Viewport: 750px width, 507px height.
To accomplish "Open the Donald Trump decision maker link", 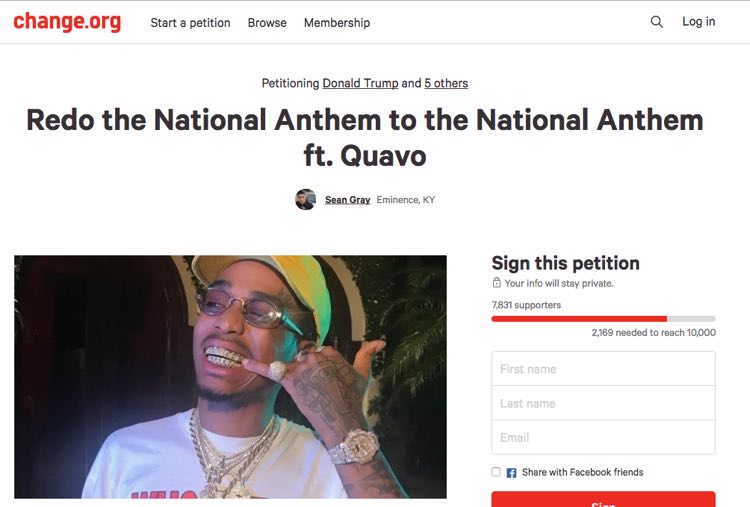I will [360, 83].
